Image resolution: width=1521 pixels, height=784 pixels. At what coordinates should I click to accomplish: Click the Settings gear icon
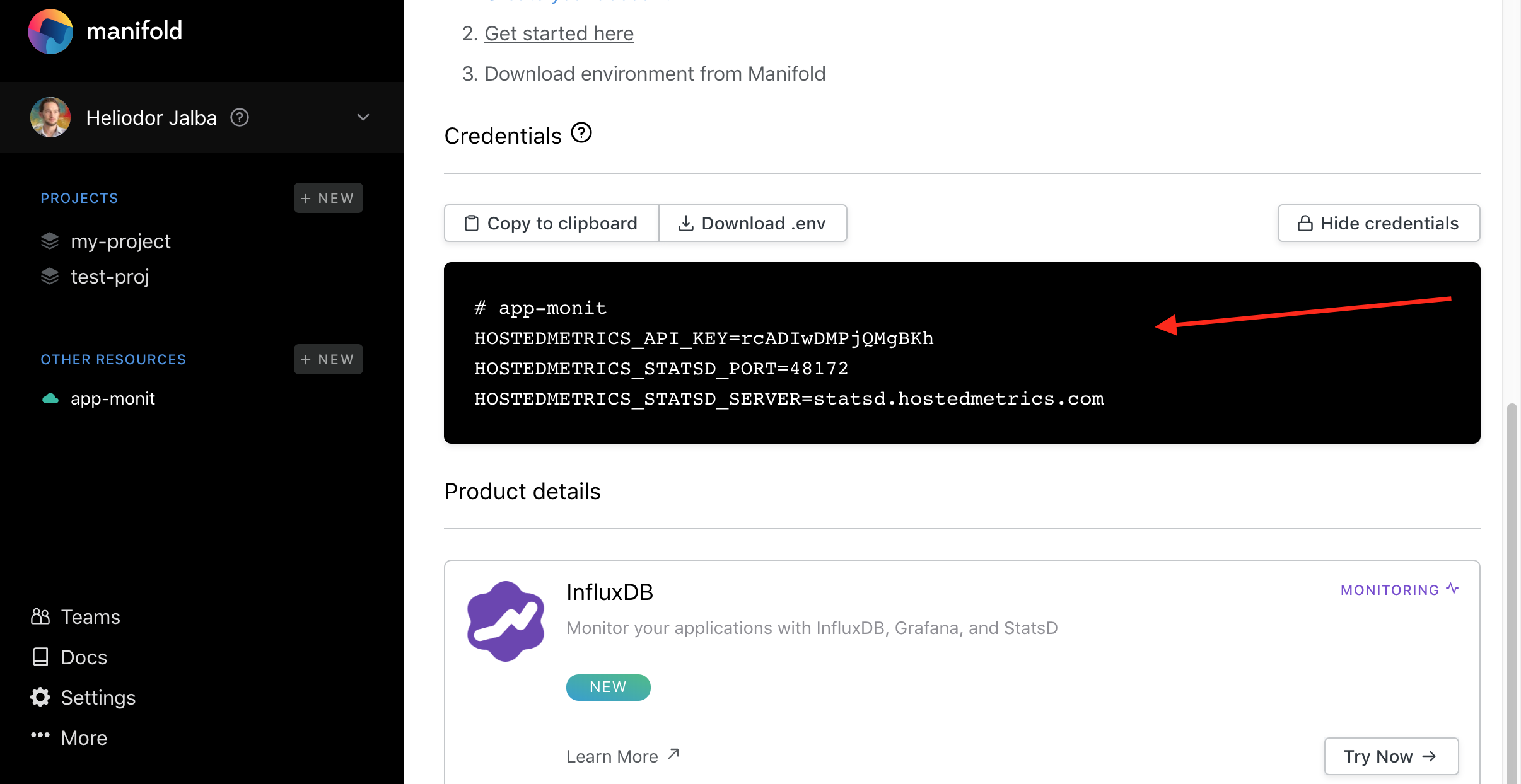[x=40, y=697]
